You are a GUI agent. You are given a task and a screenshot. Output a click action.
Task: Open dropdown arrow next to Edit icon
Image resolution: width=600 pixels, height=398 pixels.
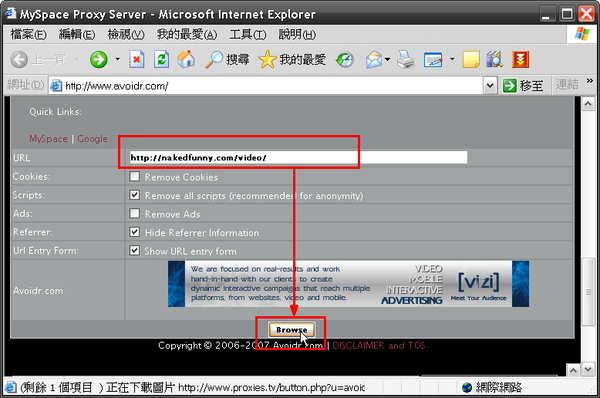[452, 59]
